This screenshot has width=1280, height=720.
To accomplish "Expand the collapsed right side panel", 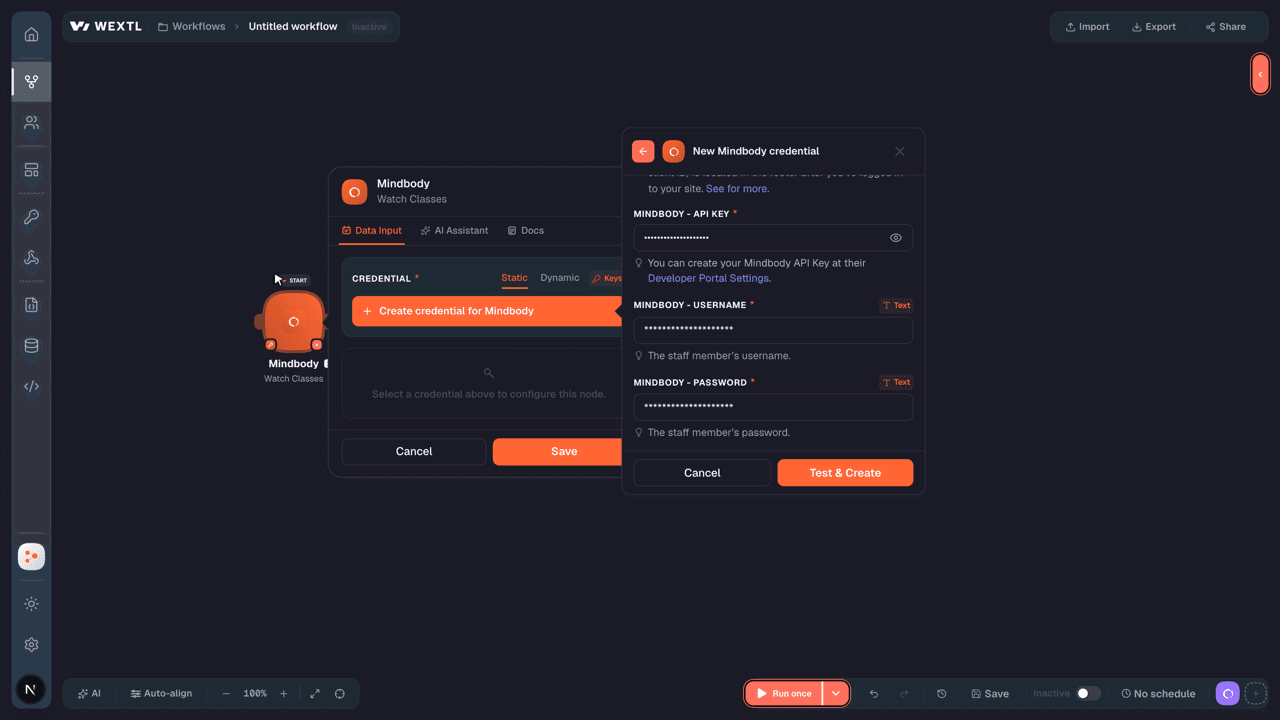I will [1260, 74].
